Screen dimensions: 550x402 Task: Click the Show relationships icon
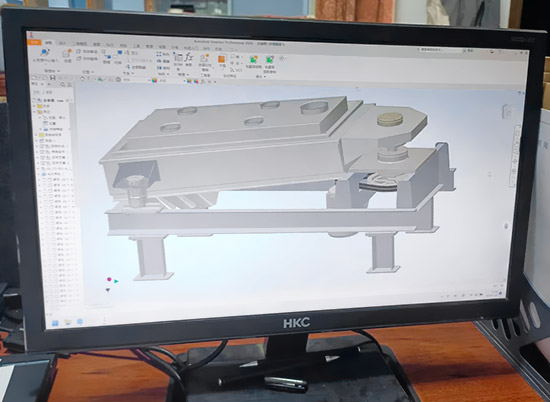[x=127, y=53]
